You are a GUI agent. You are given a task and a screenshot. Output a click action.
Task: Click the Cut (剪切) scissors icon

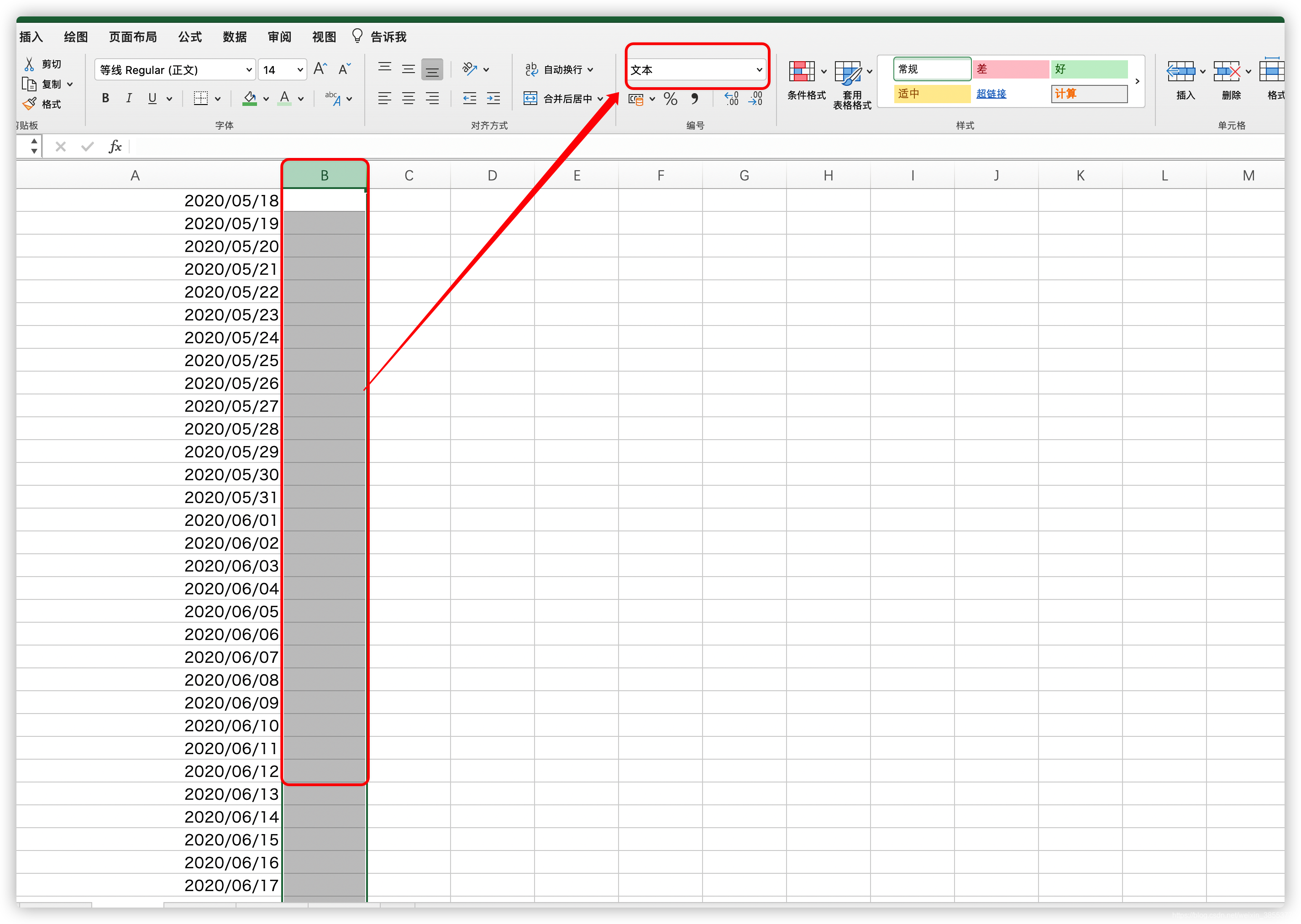(29, 64)
